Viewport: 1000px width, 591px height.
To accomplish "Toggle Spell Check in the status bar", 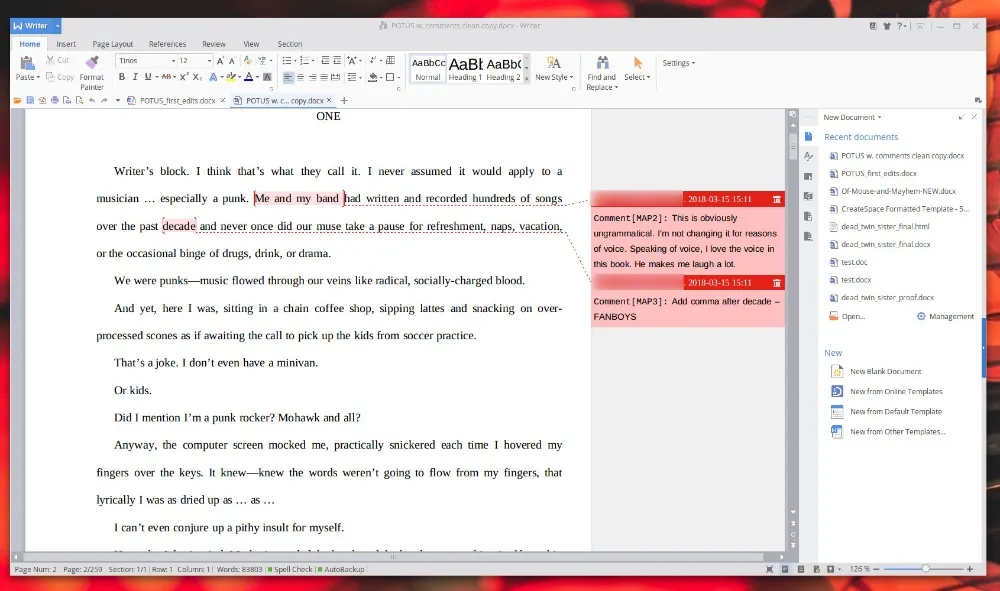I will (x=292, y=569).
